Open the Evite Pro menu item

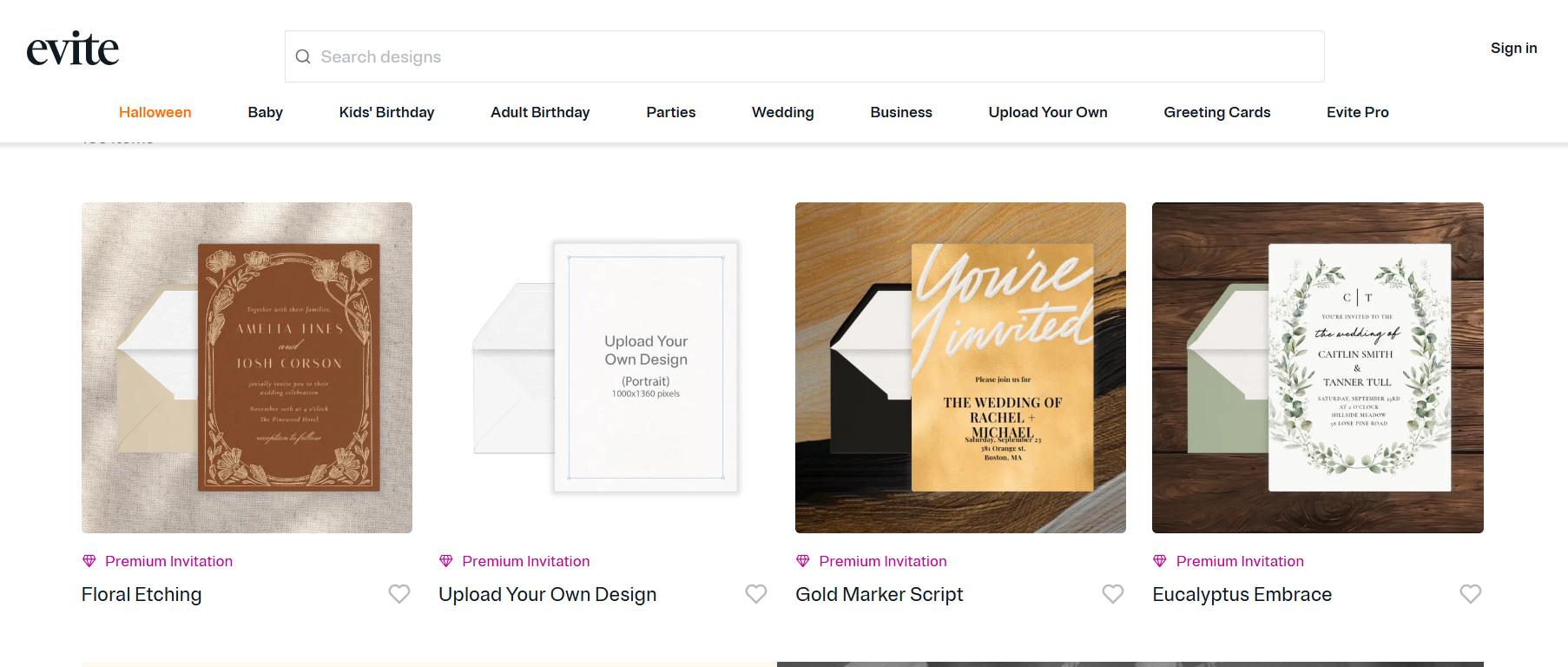tap(1357, 112)
